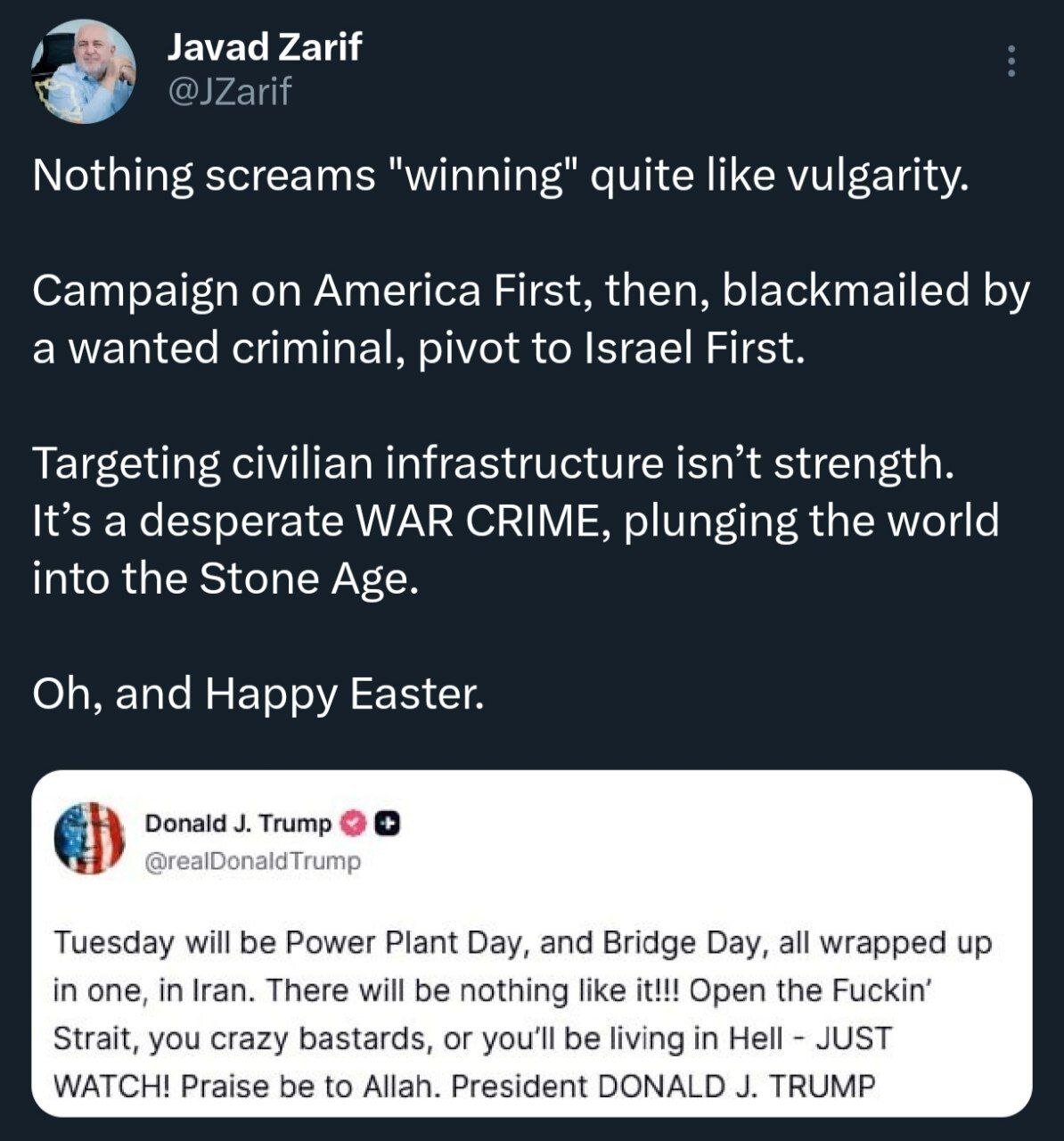The width and height of the screenshot is (1064, 1141).
Task: Select the 'Nothing screams winning' text line
Action: (501, 176)
